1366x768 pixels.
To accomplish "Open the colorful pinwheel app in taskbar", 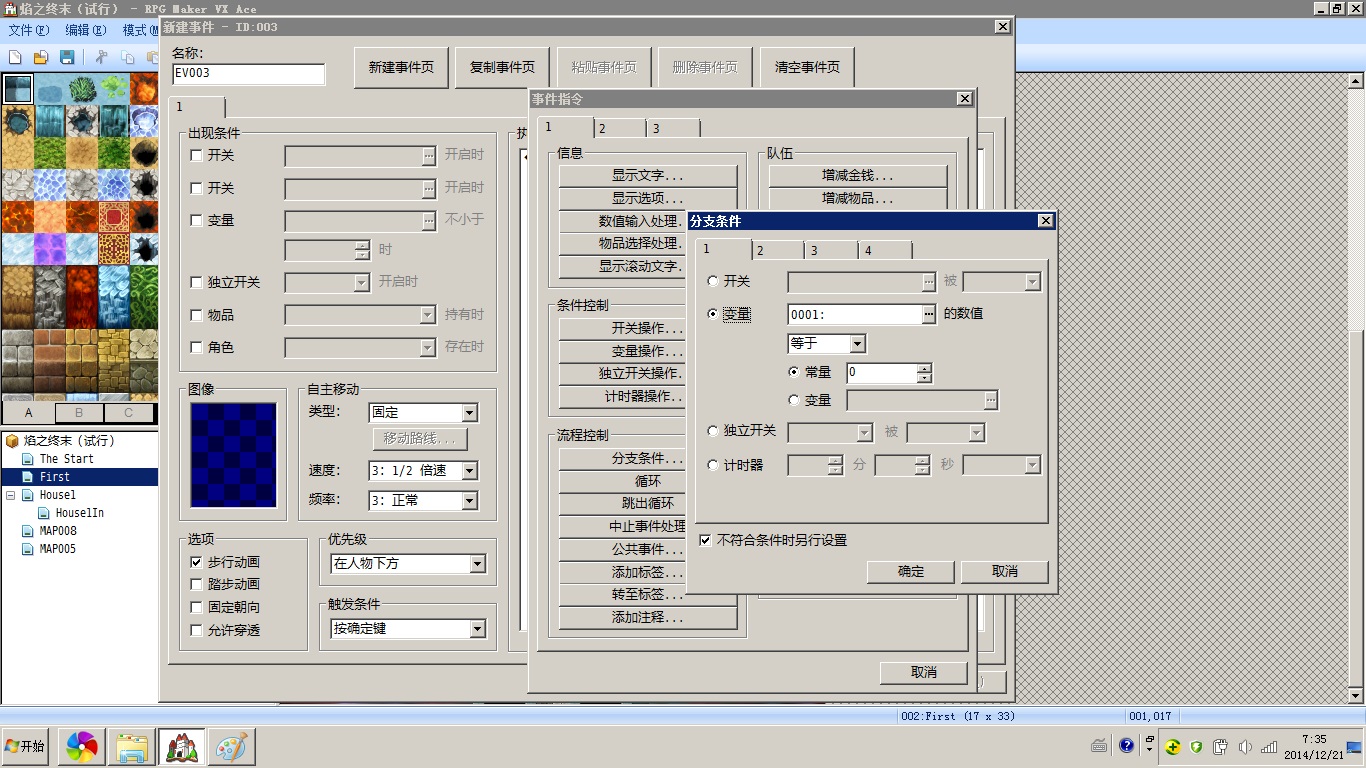I will (81, 746).
